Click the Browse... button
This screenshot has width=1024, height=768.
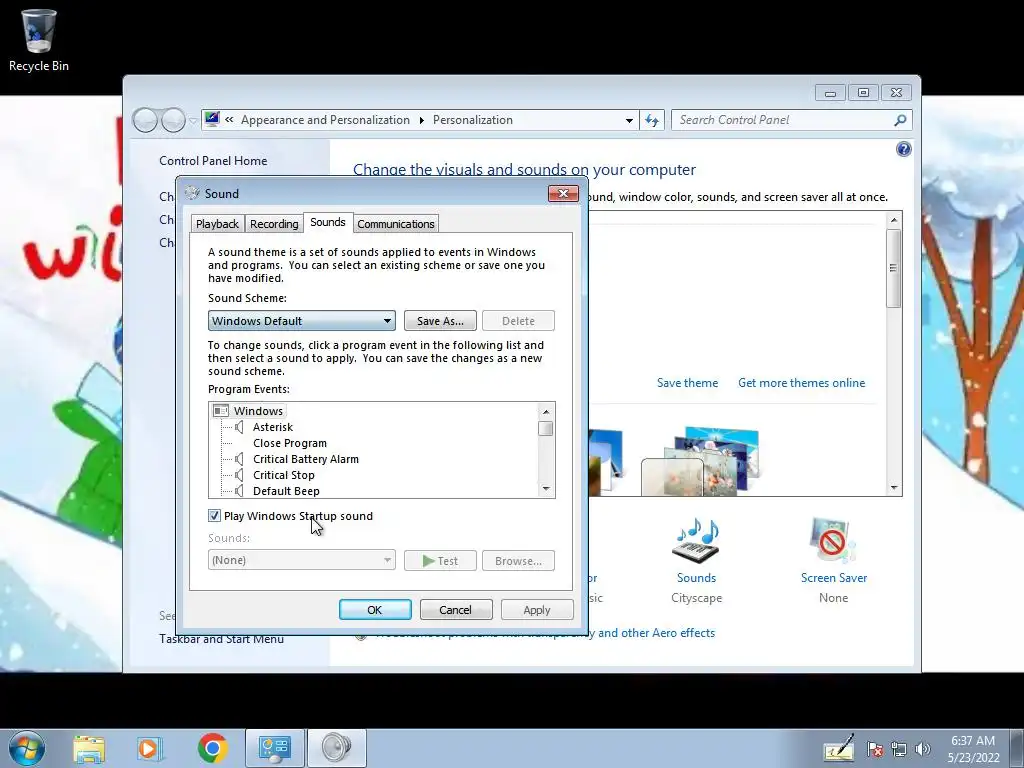[x=519, y=560]
